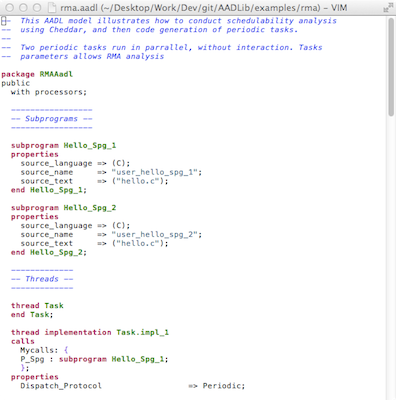
Task: Click the 'Dispatch_Protocol' property name
Action: pyautogui.click(x=61, y=386)
